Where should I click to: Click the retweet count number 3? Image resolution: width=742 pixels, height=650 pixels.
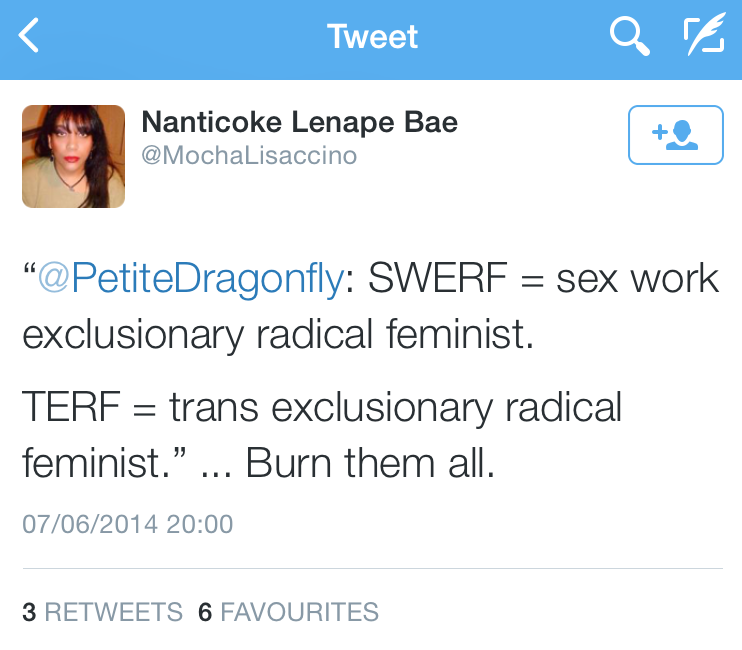pos(29,612)
